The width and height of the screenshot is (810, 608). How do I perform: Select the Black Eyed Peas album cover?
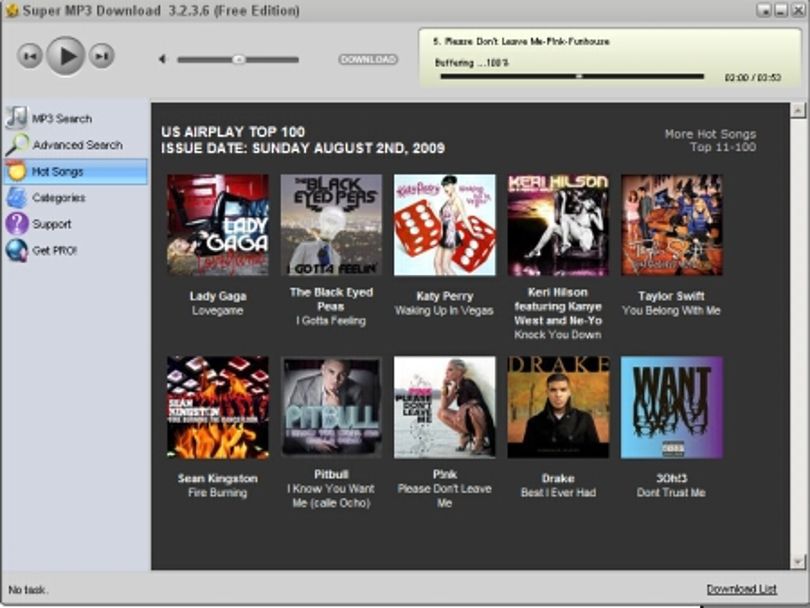pos(331,225)
